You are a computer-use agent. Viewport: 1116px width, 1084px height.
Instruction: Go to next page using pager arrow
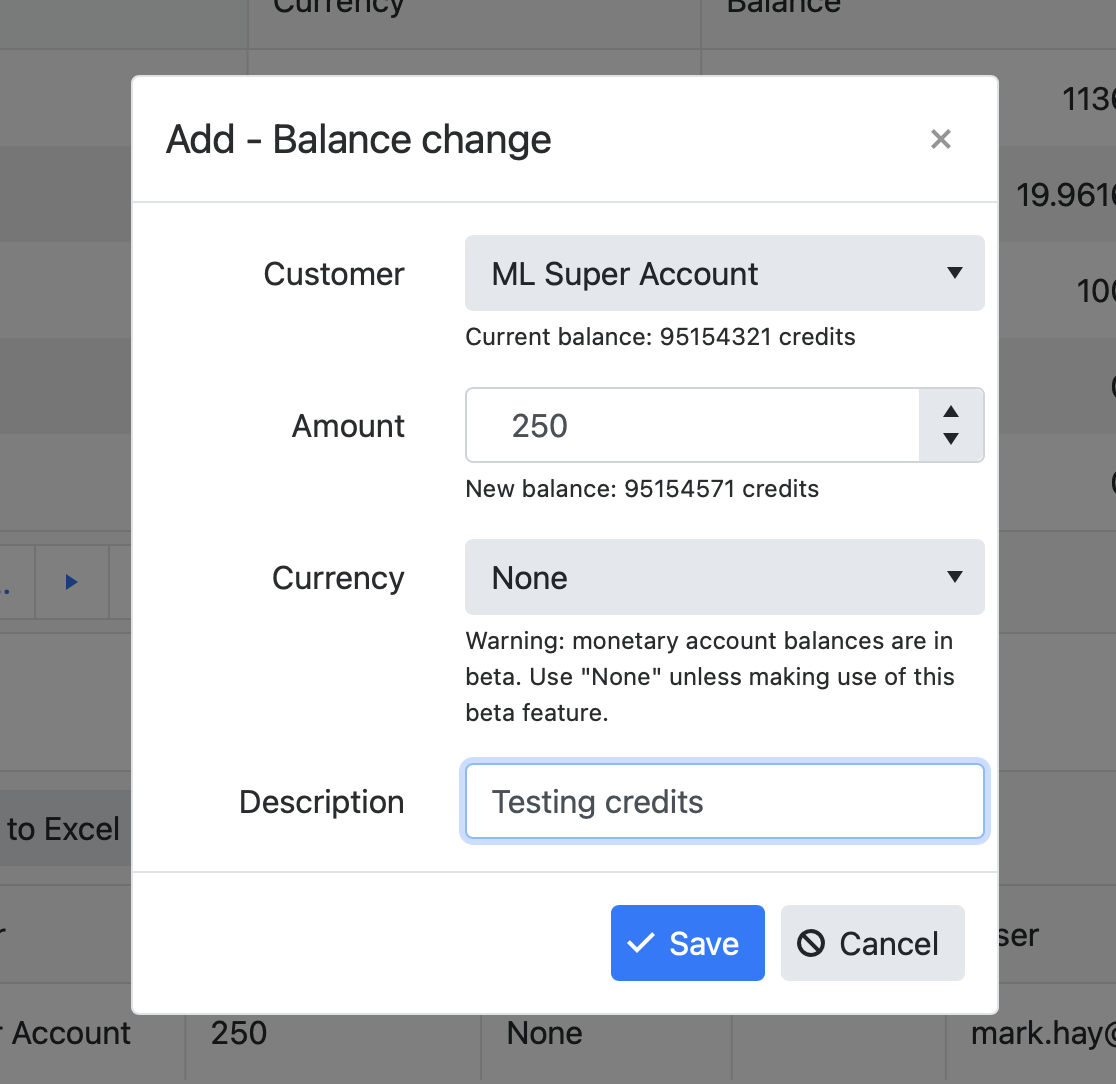[x=71, y=582]
